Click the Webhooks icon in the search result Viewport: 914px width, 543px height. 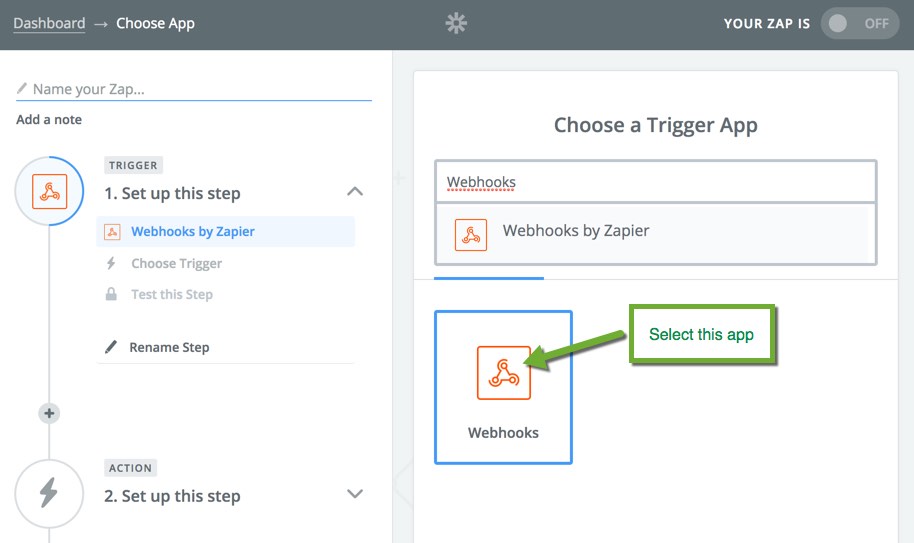470,235
